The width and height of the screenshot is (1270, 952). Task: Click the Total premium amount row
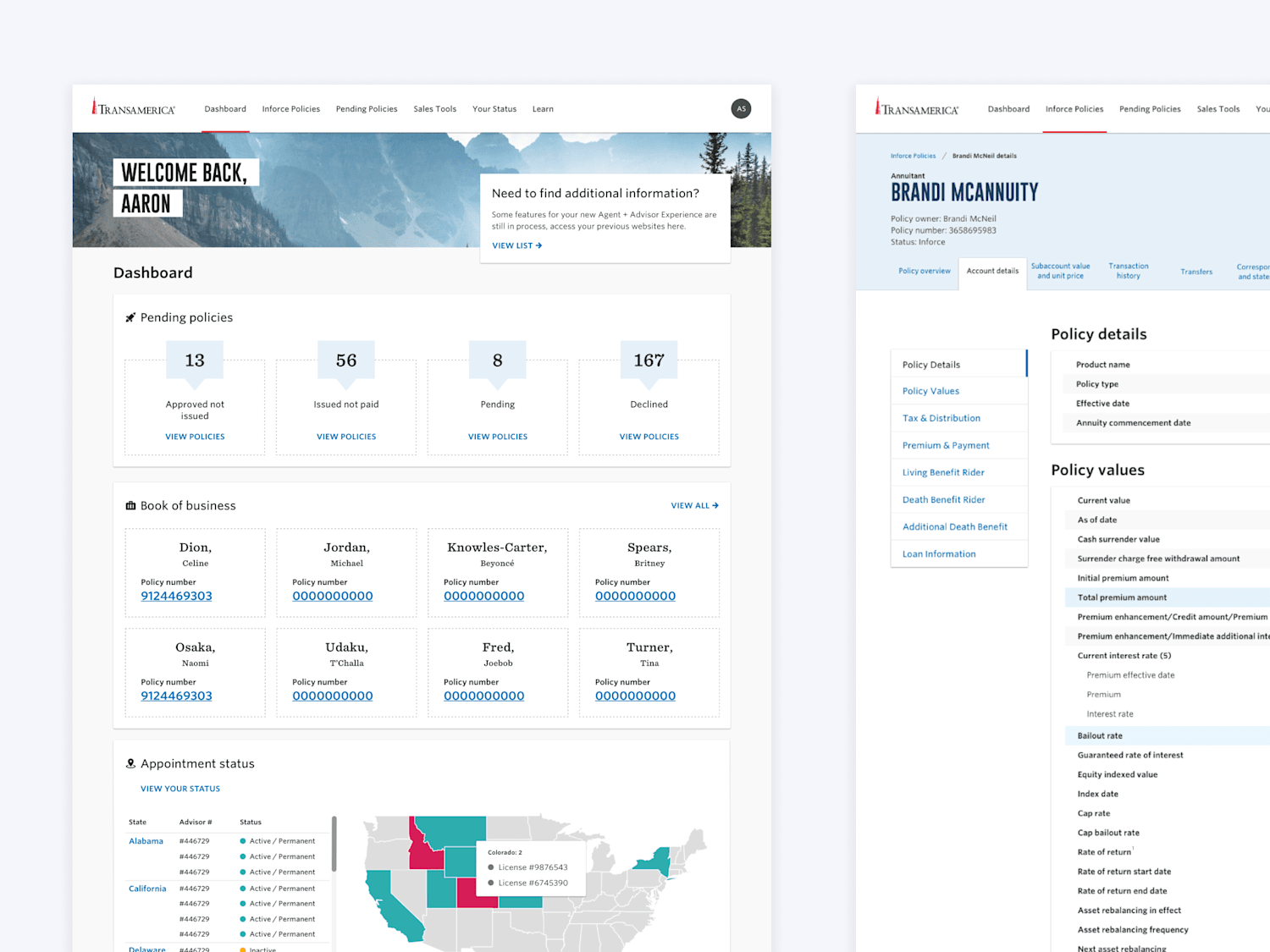1168,597
